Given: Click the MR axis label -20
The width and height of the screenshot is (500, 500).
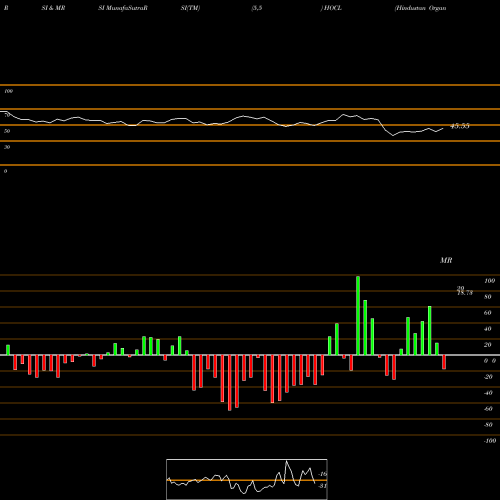Looking at the screenshot, I should [x=488, y=377].
